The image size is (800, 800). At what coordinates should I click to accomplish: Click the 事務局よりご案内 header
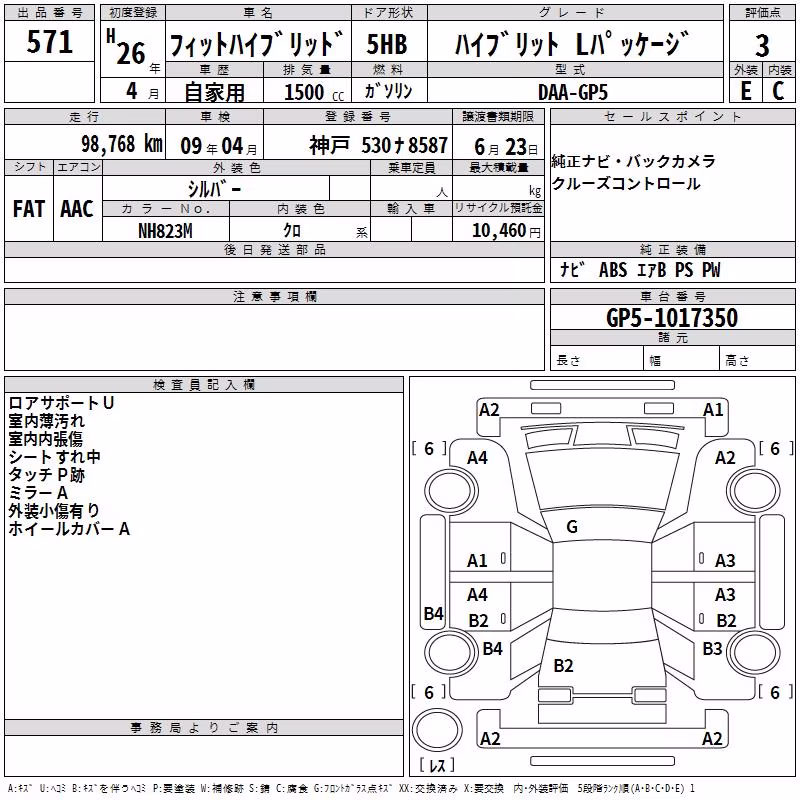pos(204,728)
